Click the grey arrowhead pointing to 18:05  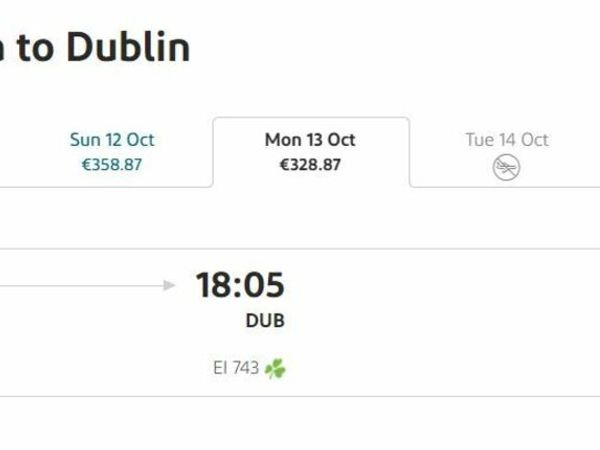(x=169, y=285)
